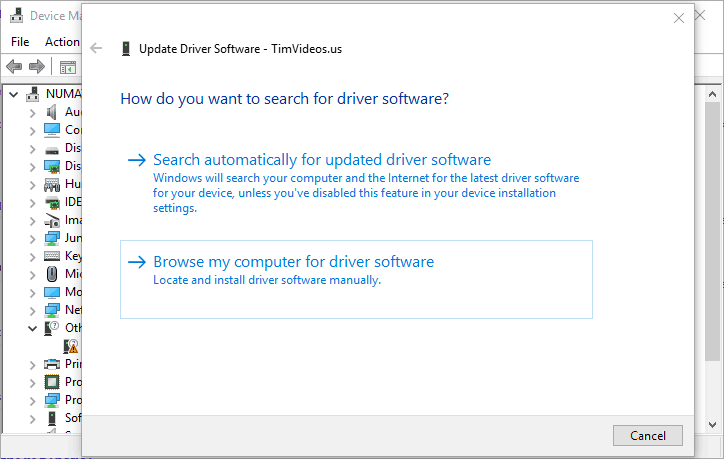Select the IDE controllers chip icon
The width and height of the screenshot is (724, 459).
[52, 202]
